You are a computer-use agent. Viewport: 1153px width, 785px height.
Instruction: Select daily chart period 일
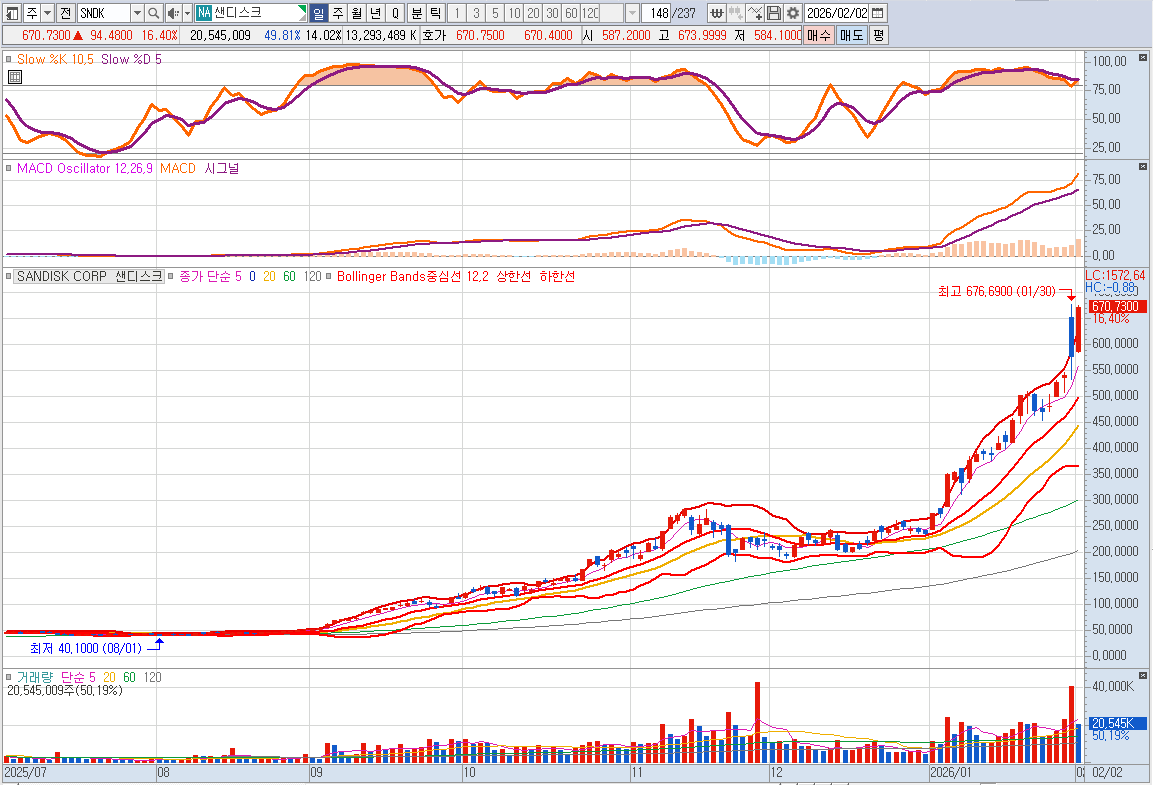[318, 13]
